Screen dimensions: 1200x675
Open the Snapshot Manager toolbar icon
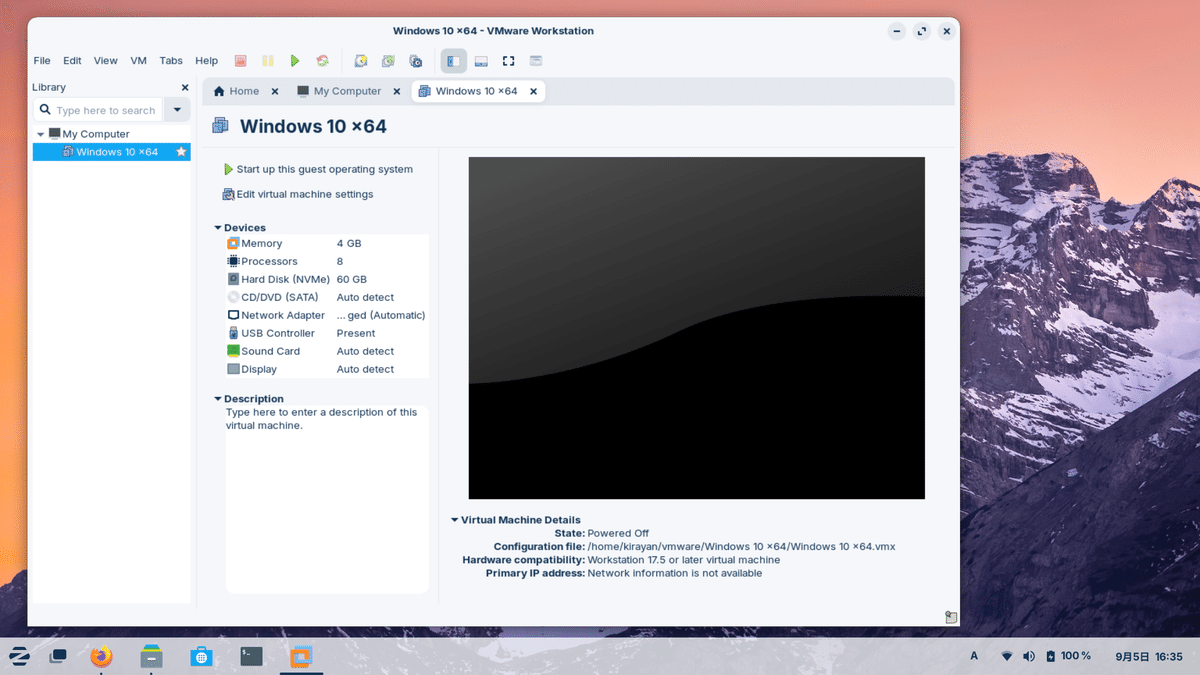point(415,61)
